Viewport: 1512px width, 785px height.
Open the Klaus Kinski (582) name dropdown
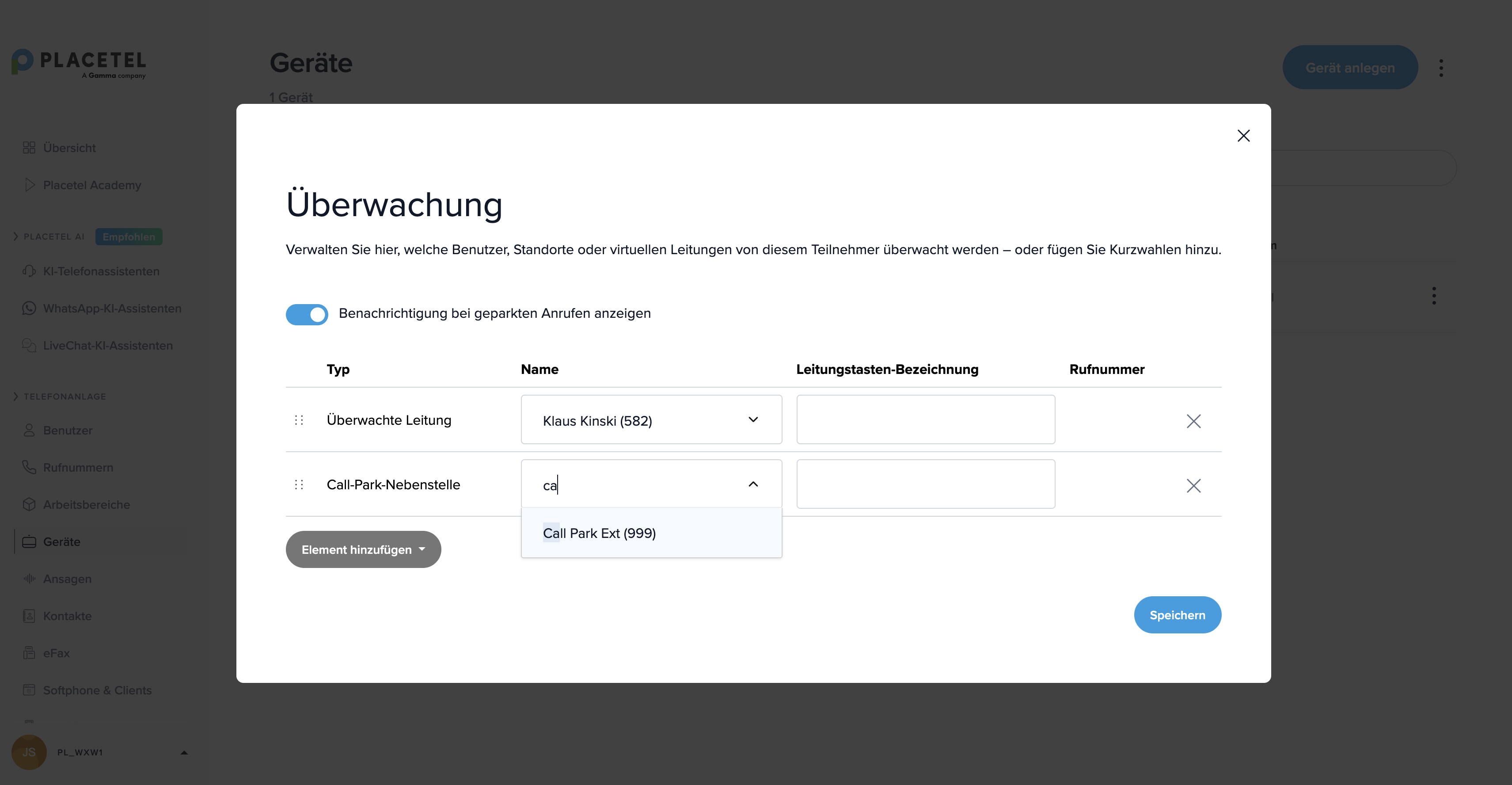tap(651, 420)
